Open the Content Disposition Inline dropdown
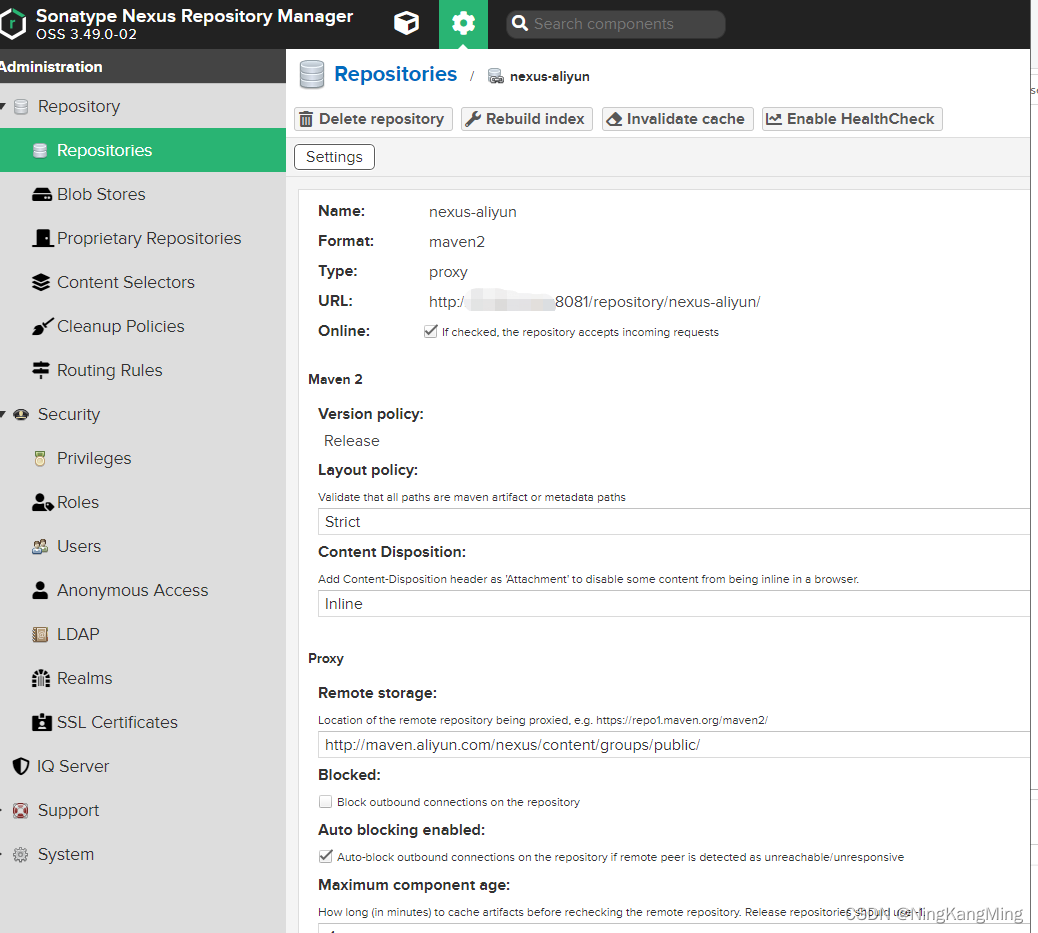 pyautogui.click(x=674, y=603)
